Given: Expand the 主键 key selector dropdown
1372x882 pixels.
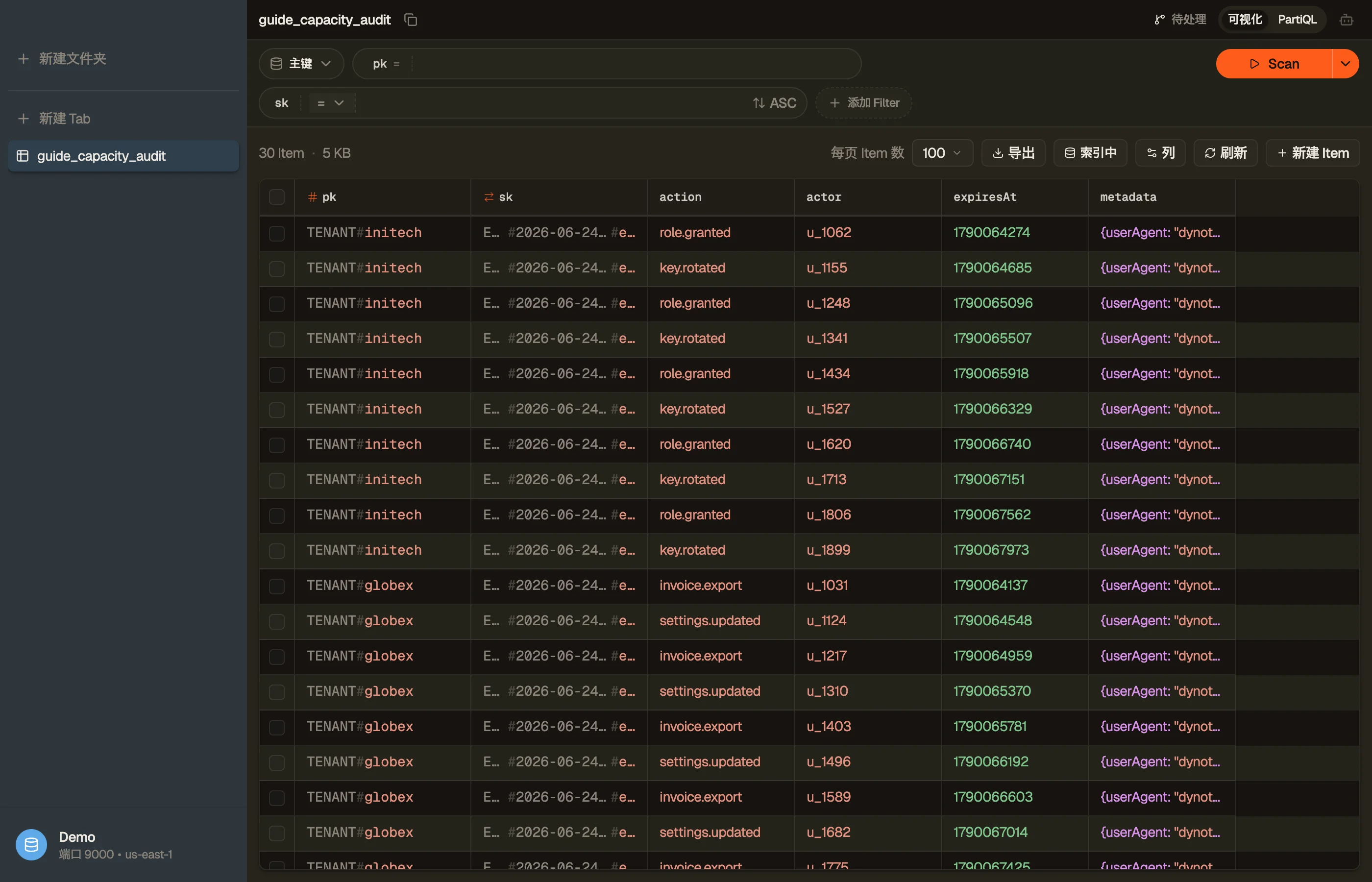Looking at the screenshot, I should coord(301,64).
